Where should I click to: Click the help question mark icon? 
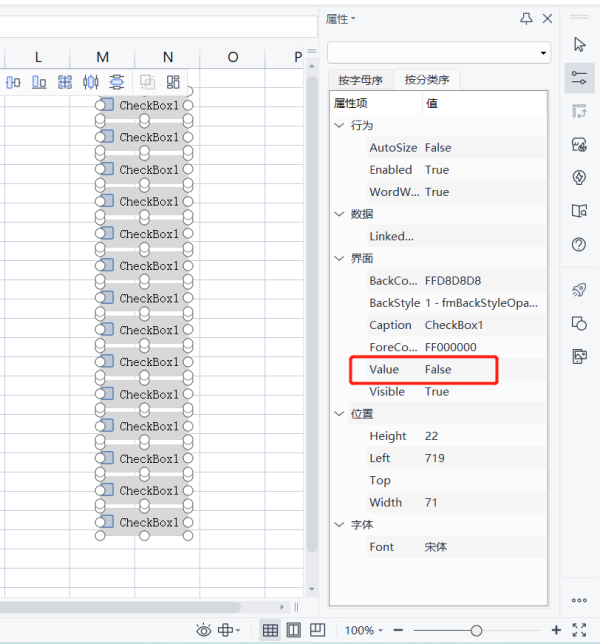point(579,244)
